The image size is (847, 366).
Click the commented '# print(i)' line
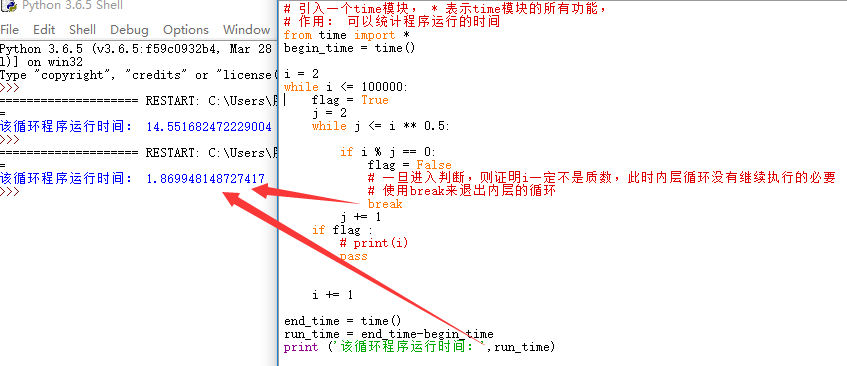pos(374,243)
